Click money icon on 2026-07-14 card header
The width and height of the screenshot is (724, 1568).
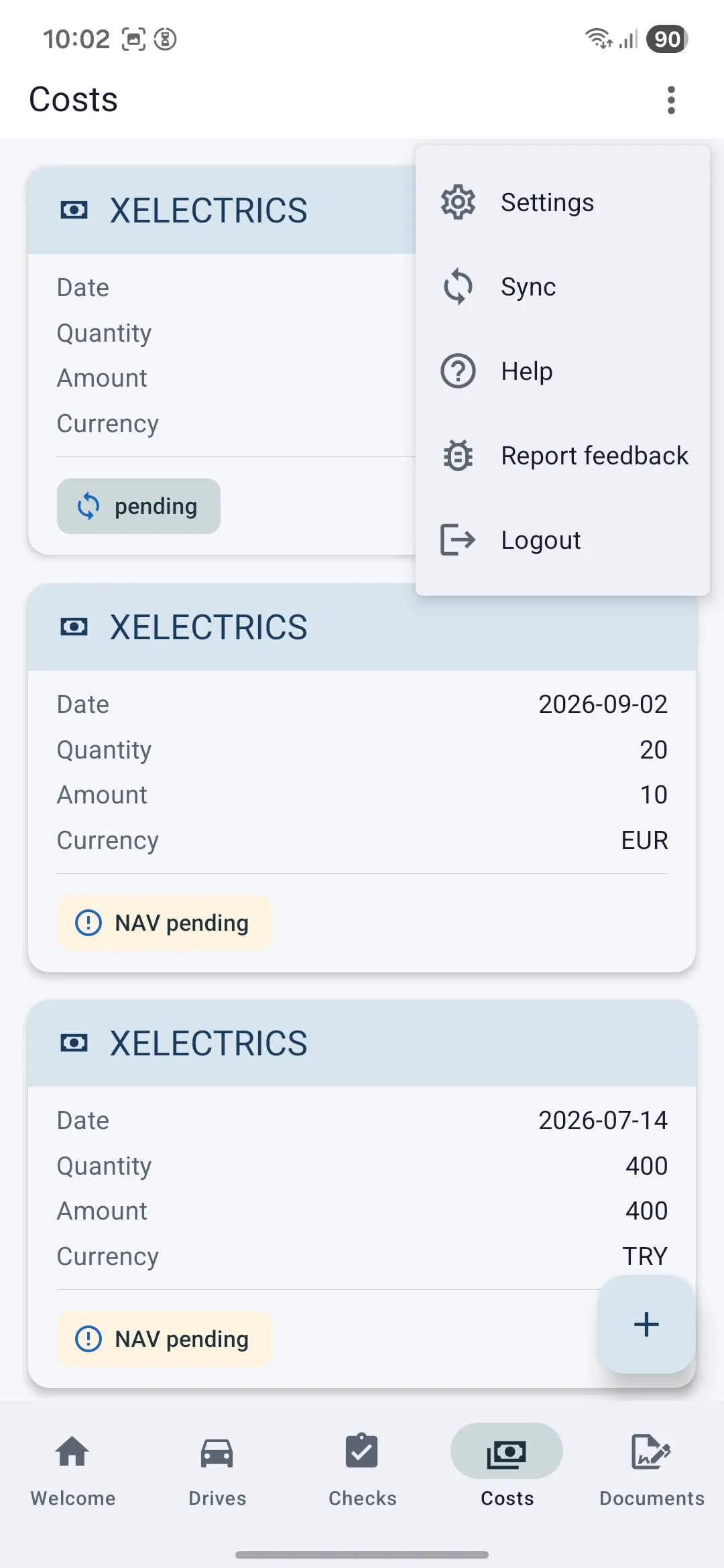[x=74, y=1043]
